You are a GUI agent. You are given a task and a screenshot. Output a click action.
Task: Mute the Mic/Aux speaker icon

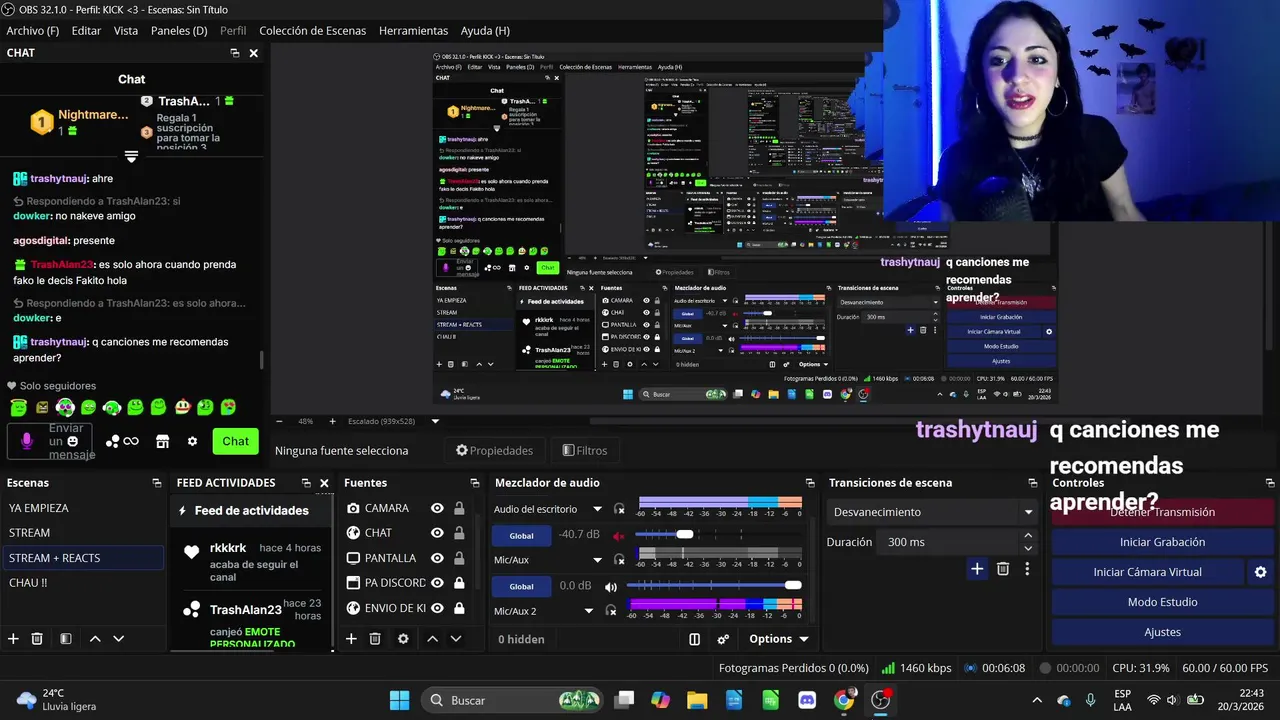click(x=611, y=586)
